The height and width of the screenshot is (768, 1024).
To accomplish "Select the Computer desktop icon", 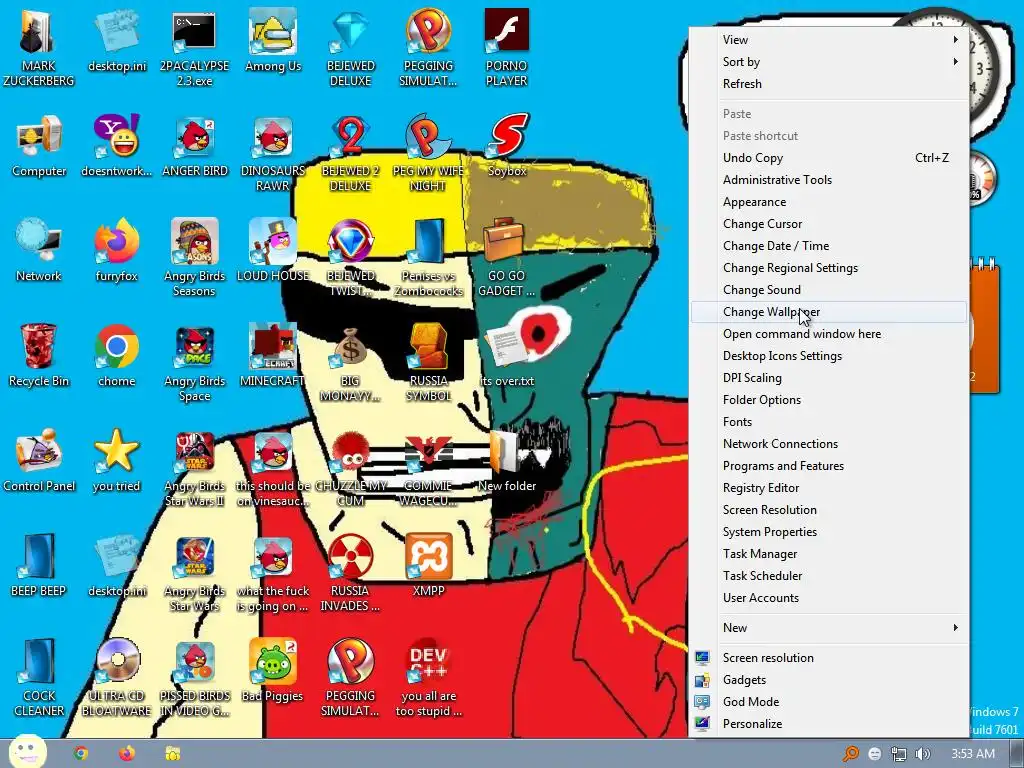I will pyautogui.click(x=39, y=145).
